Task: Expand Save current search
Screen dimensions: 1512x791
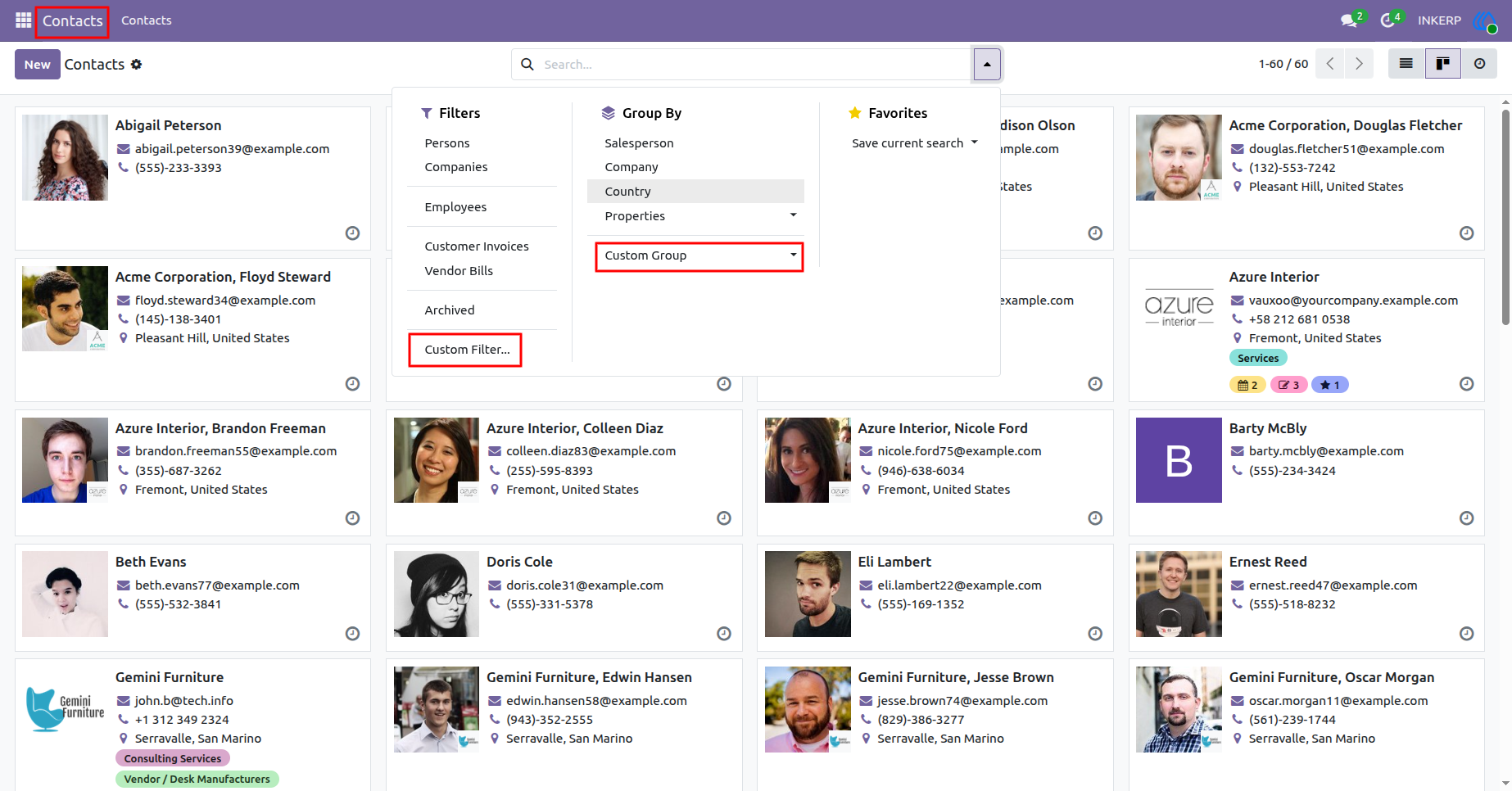Action: click(915, 143)
